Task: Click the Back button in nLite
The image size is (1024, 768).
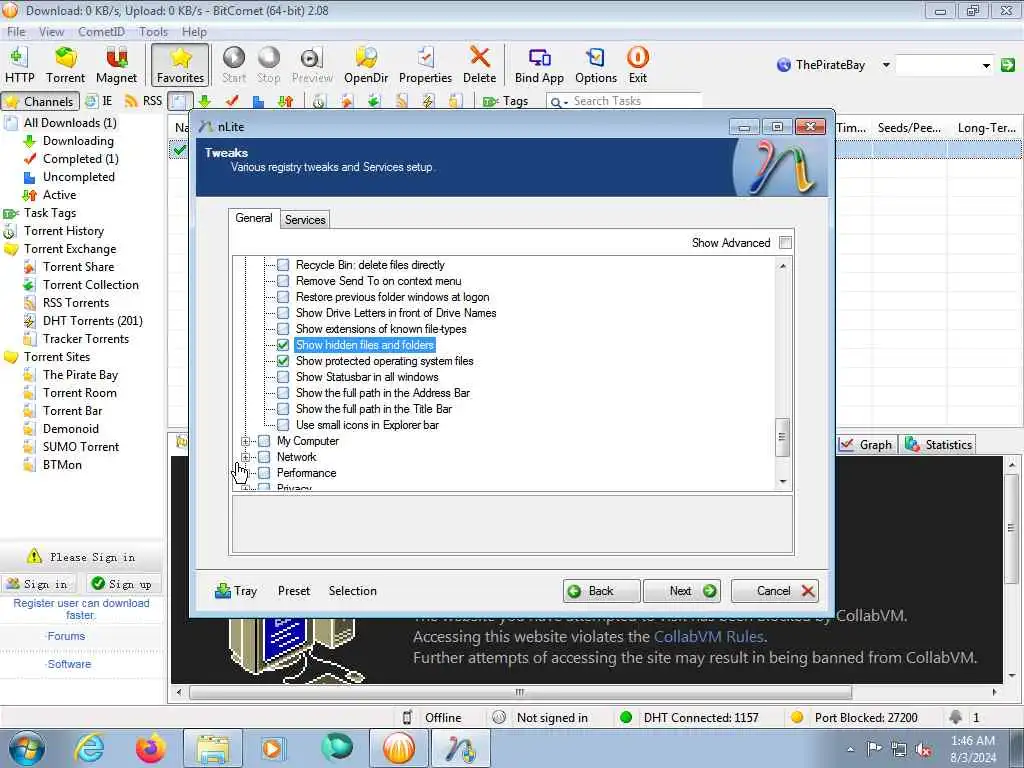Action: coord(601,591)
